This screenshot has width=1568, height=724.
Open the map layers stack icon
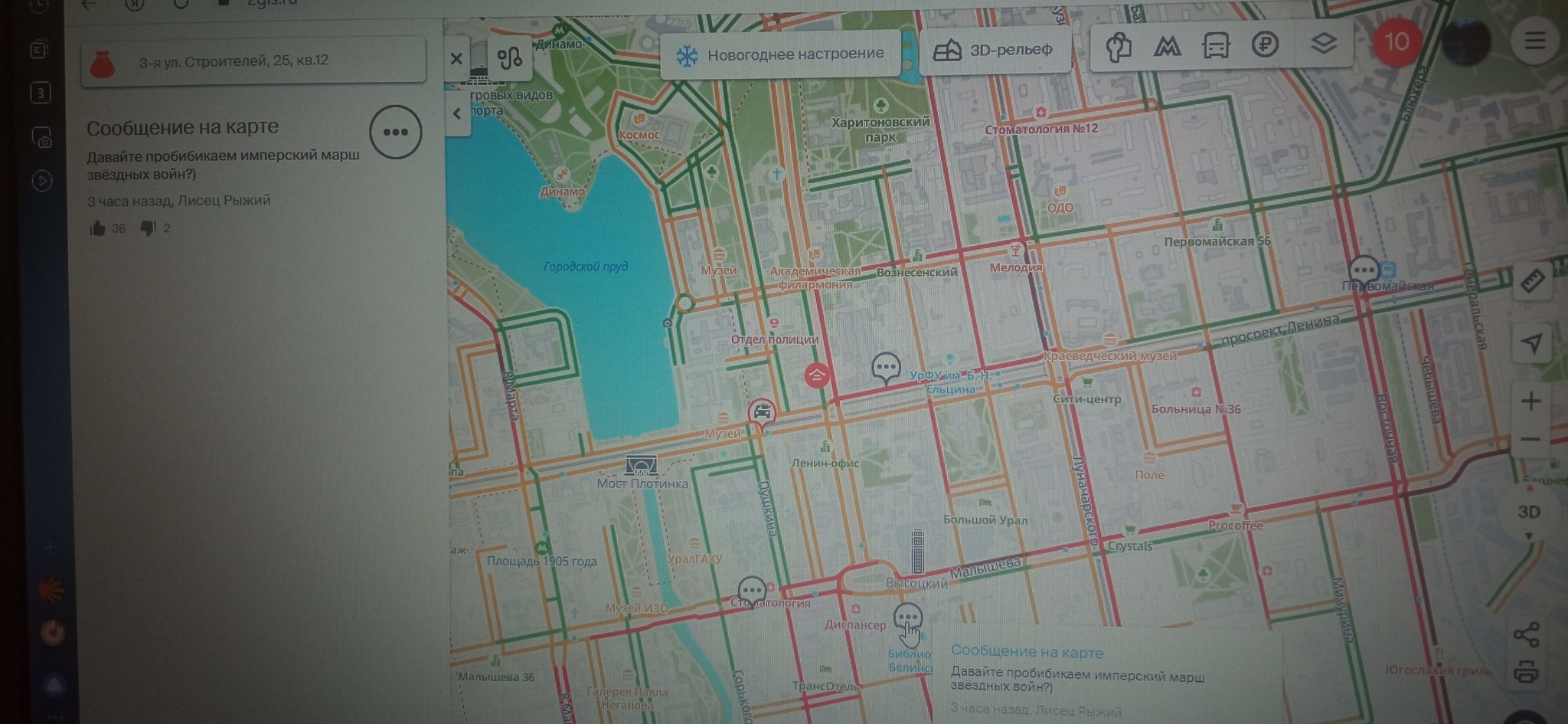pos(1323,44)
